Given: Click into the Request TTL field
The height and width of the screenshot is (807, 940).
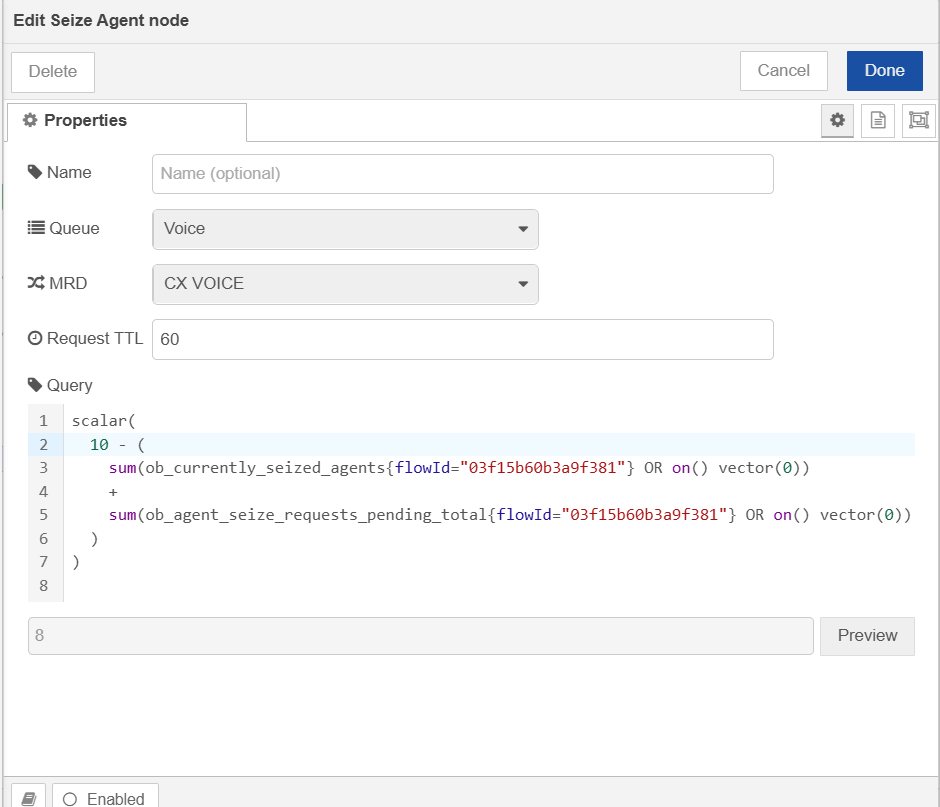Looking at the screenshot, I should coord(463,339).
